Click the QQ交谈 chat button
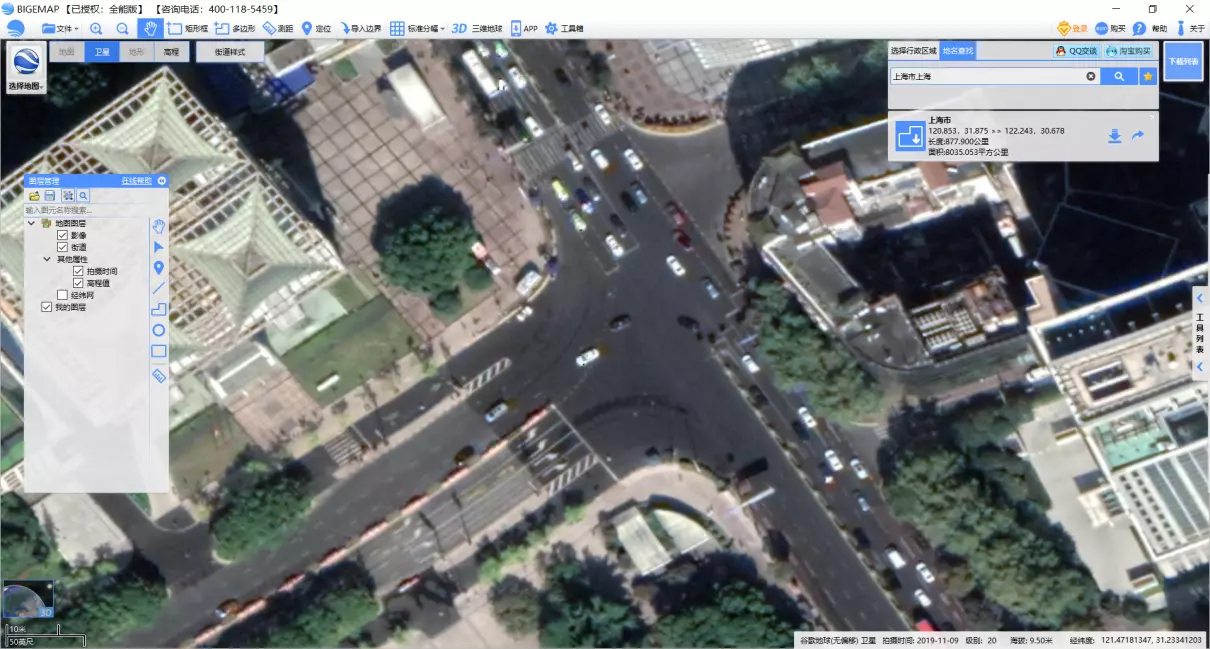 tap(1076, 50)
